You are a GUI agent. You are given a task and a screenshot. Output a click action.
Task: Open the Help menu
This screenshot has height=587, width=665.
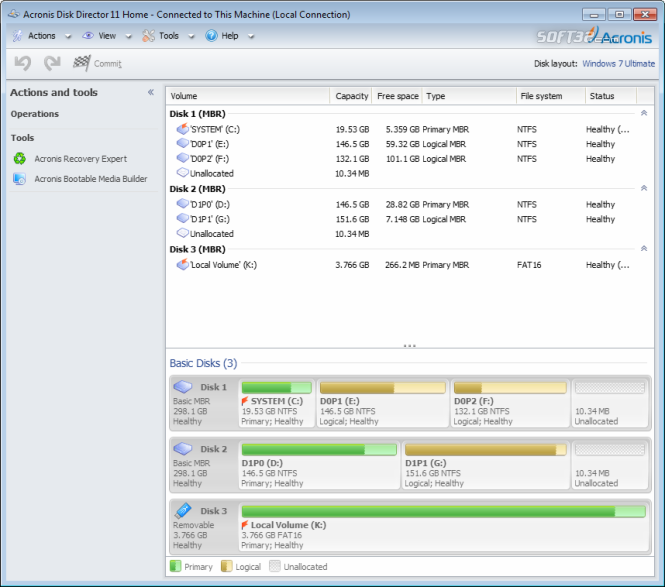click(230, 36)
